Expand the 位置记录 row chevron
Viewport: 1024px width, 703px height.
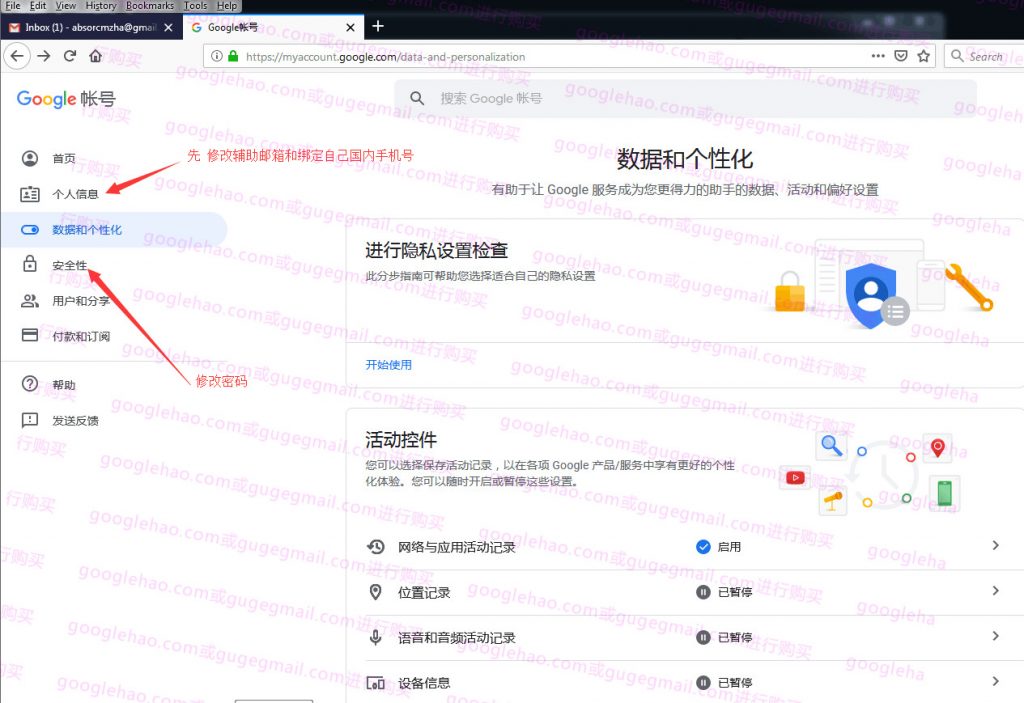click(995, 591)
